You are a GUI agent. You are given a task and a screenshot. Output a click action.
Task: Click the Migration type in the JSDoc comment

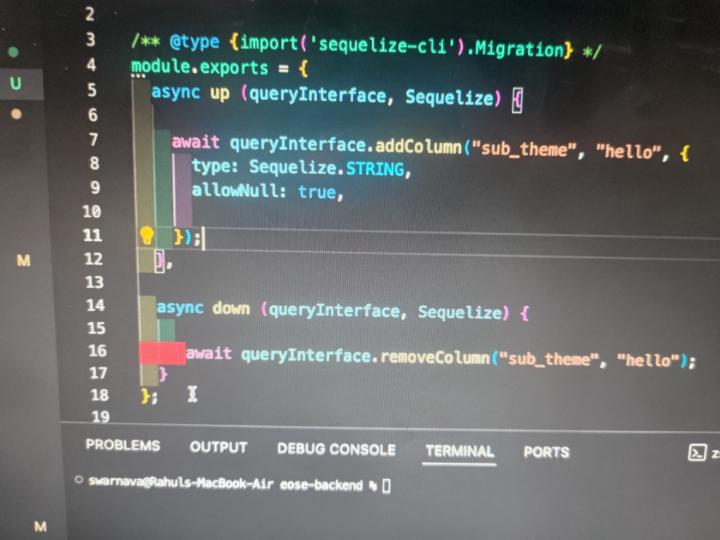pyautogui.click(x=518, y=48)
